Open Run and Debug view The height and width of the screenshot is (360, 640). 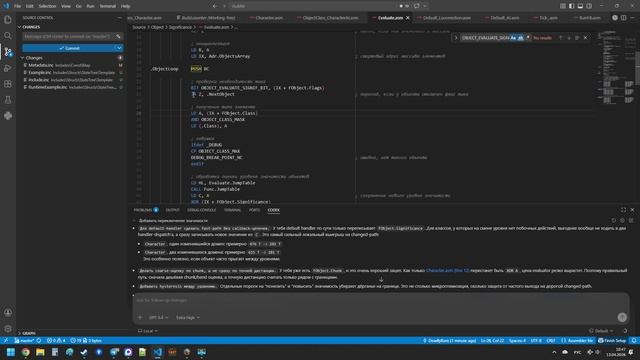pyautogui.click(x=8, y=68)
